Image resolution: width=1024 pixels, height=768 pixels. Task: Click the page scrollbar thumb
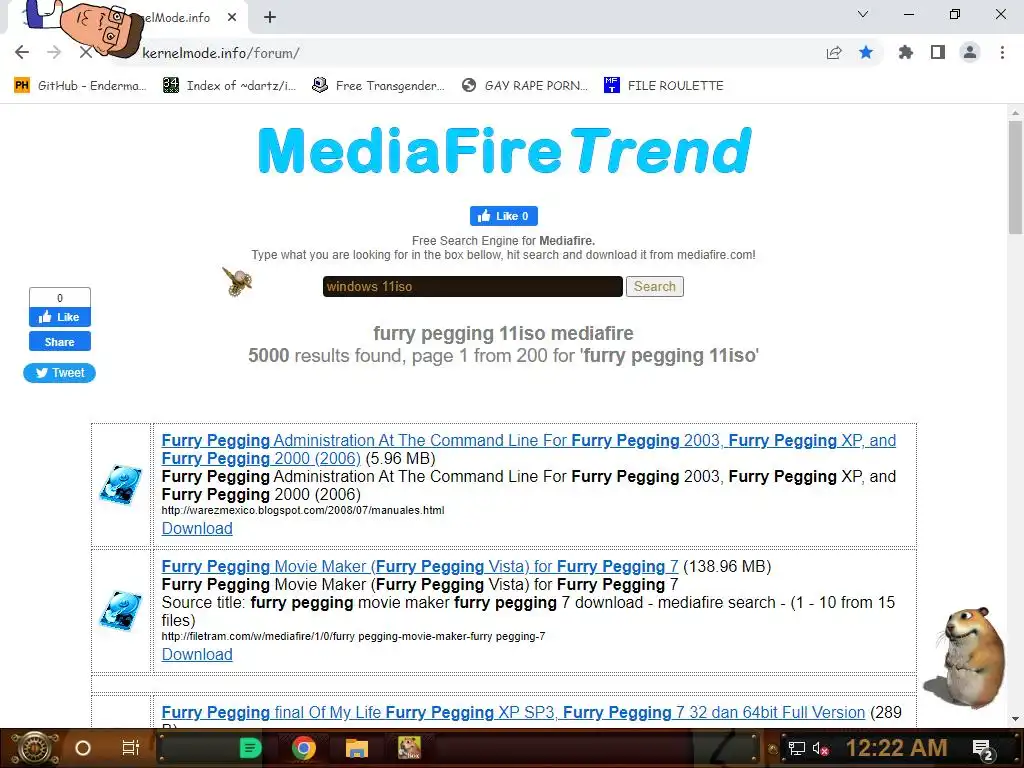[1015, 176]
